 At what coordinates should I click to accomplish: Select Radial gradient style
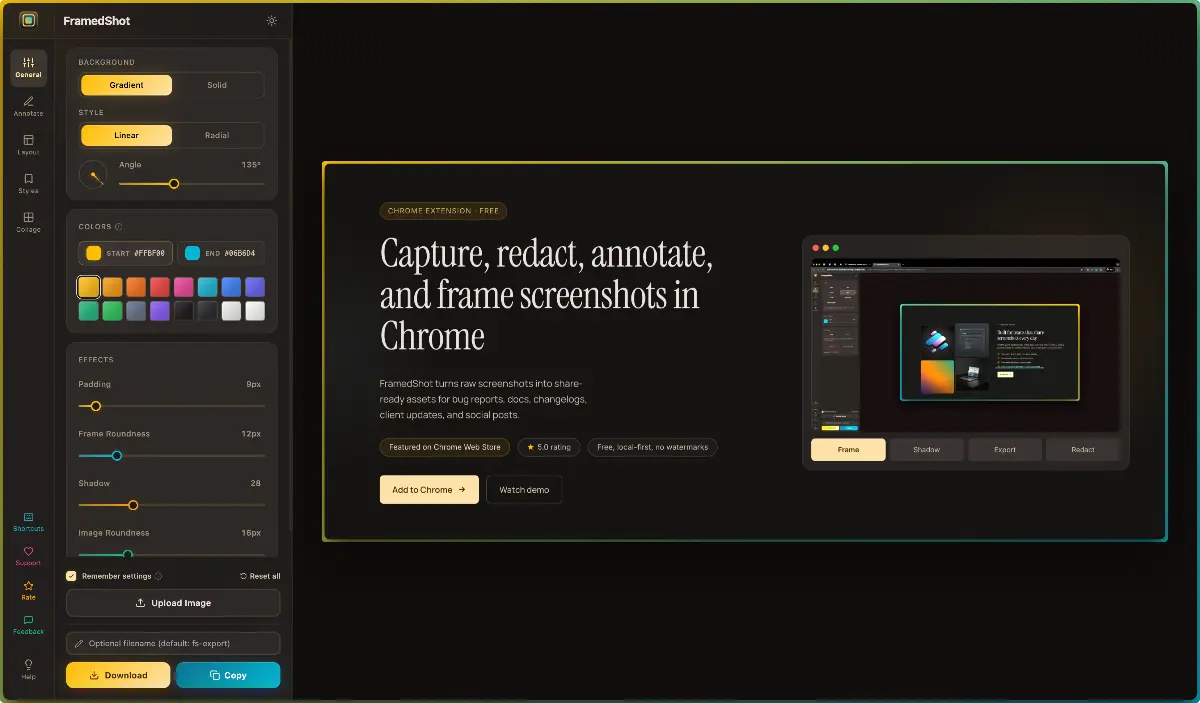[218, 134]
